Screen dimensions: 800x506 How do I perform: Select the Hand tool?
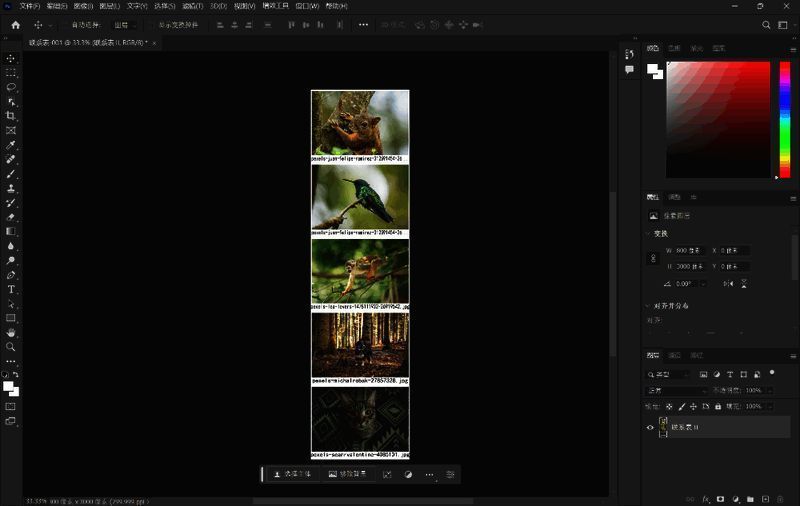(x=11, y=332)
